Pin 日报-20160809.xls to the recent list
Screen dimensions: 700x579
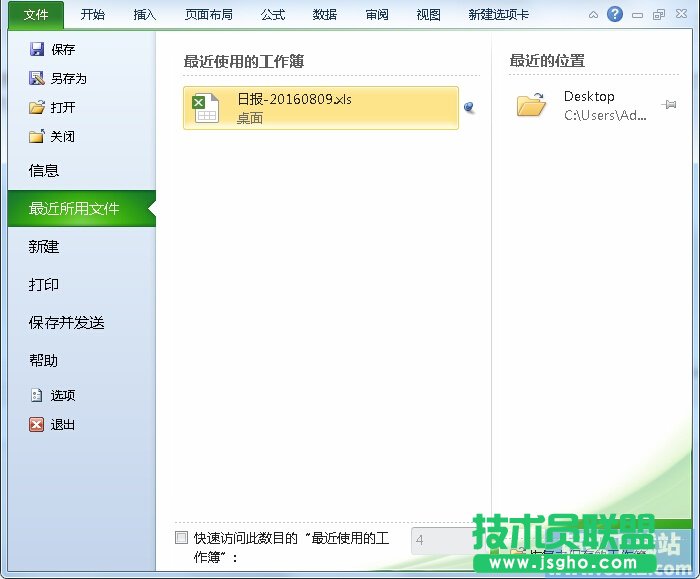469,107
